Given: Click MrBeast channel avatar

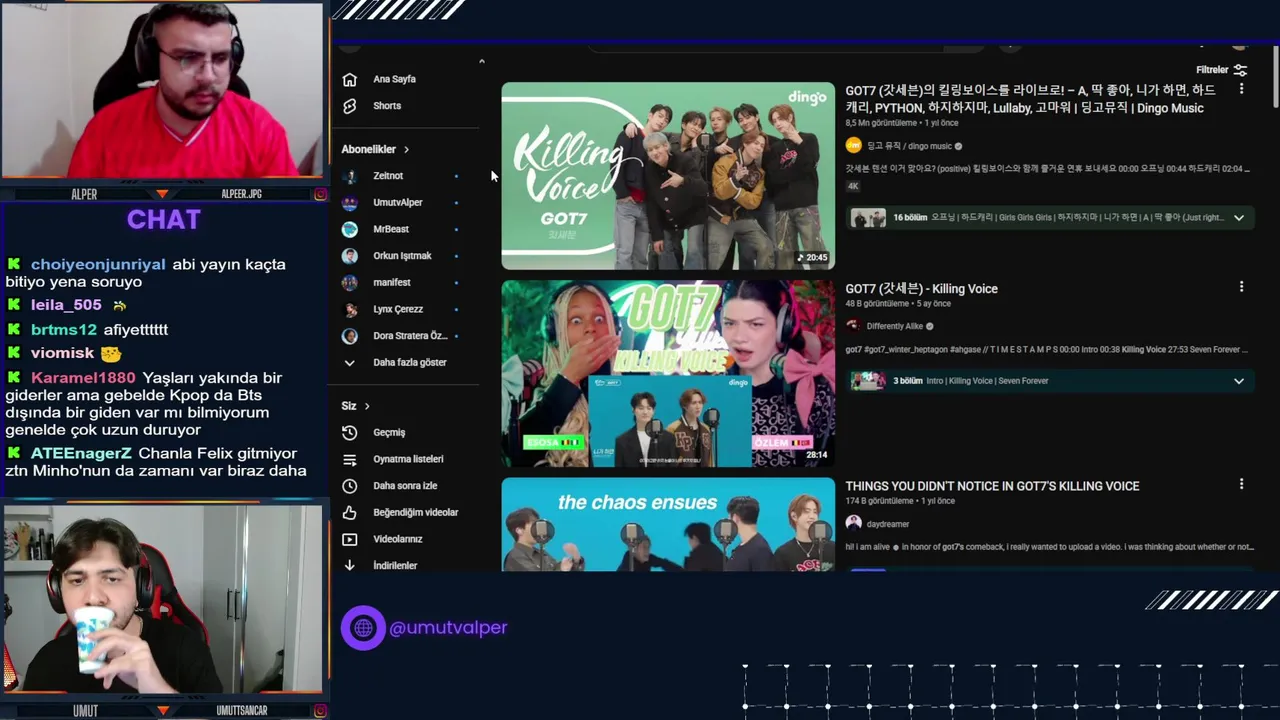Looking at the screenshot, I should point(350,229).
